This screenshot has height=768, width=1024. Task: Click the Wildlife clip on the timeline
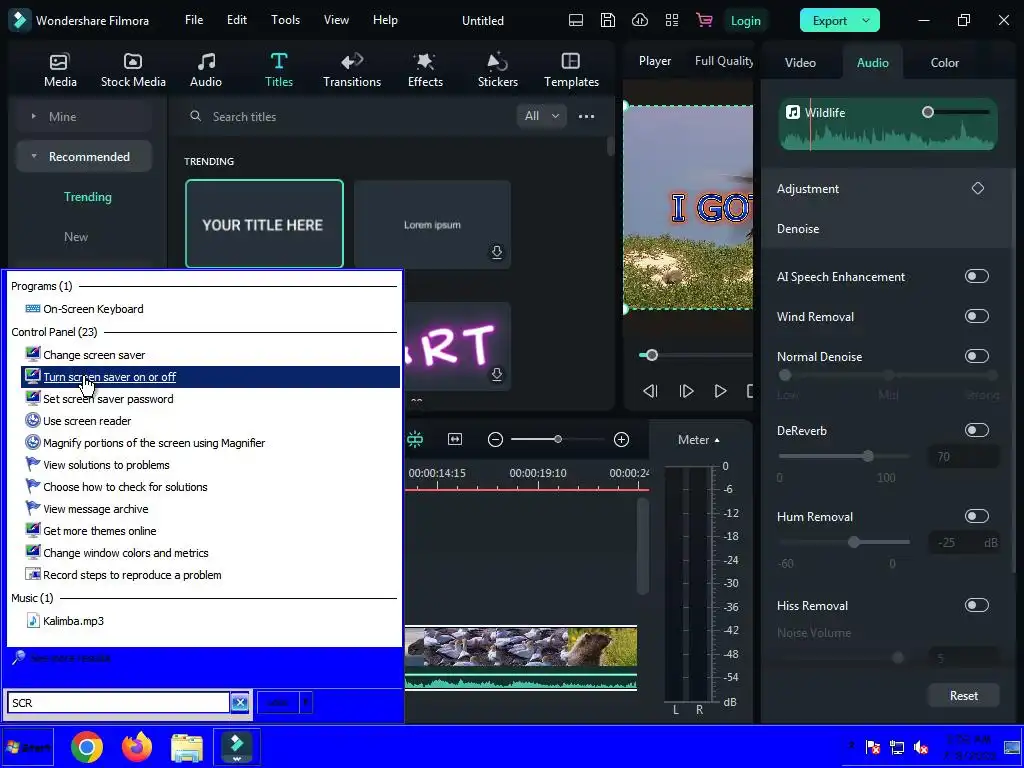click(520, 657)
